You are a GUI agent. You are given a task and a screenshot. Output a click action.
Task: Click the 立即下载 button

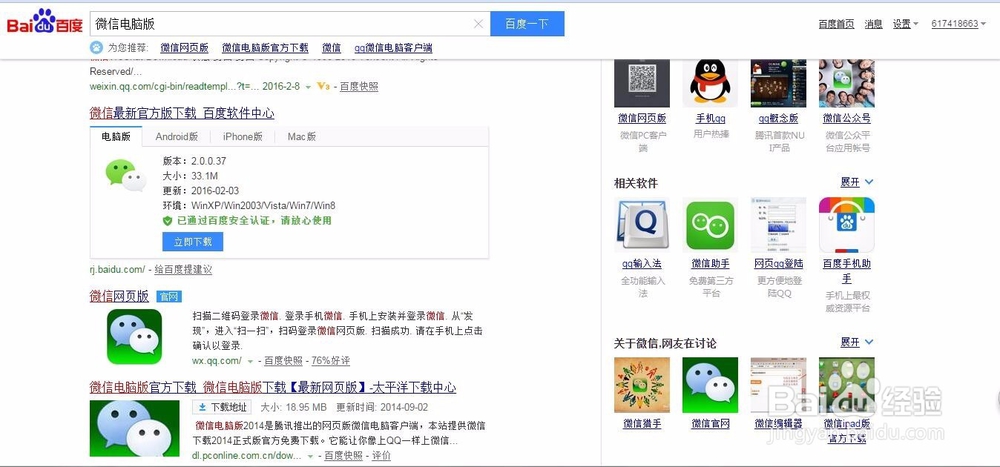pos(193,241)
